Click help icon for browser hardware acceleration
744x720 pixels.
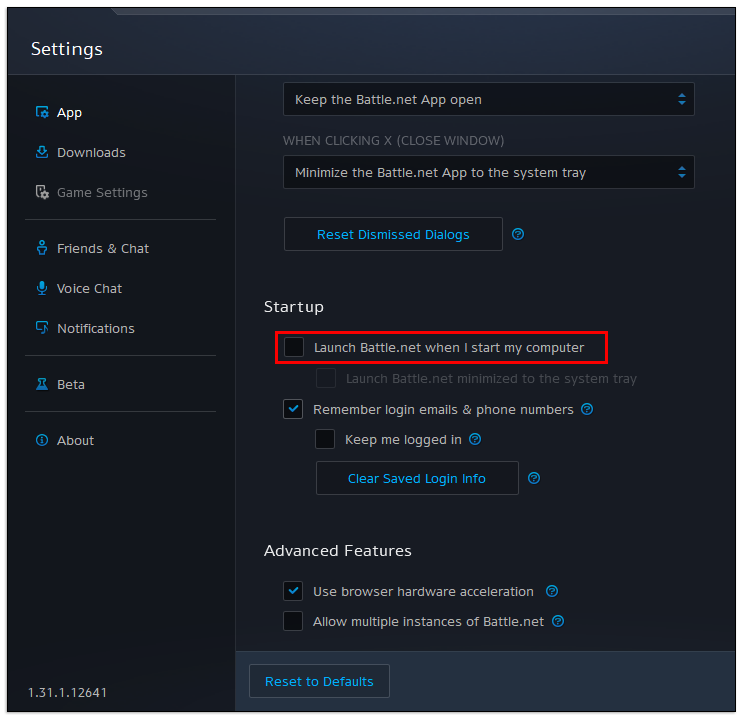(552, 591)
